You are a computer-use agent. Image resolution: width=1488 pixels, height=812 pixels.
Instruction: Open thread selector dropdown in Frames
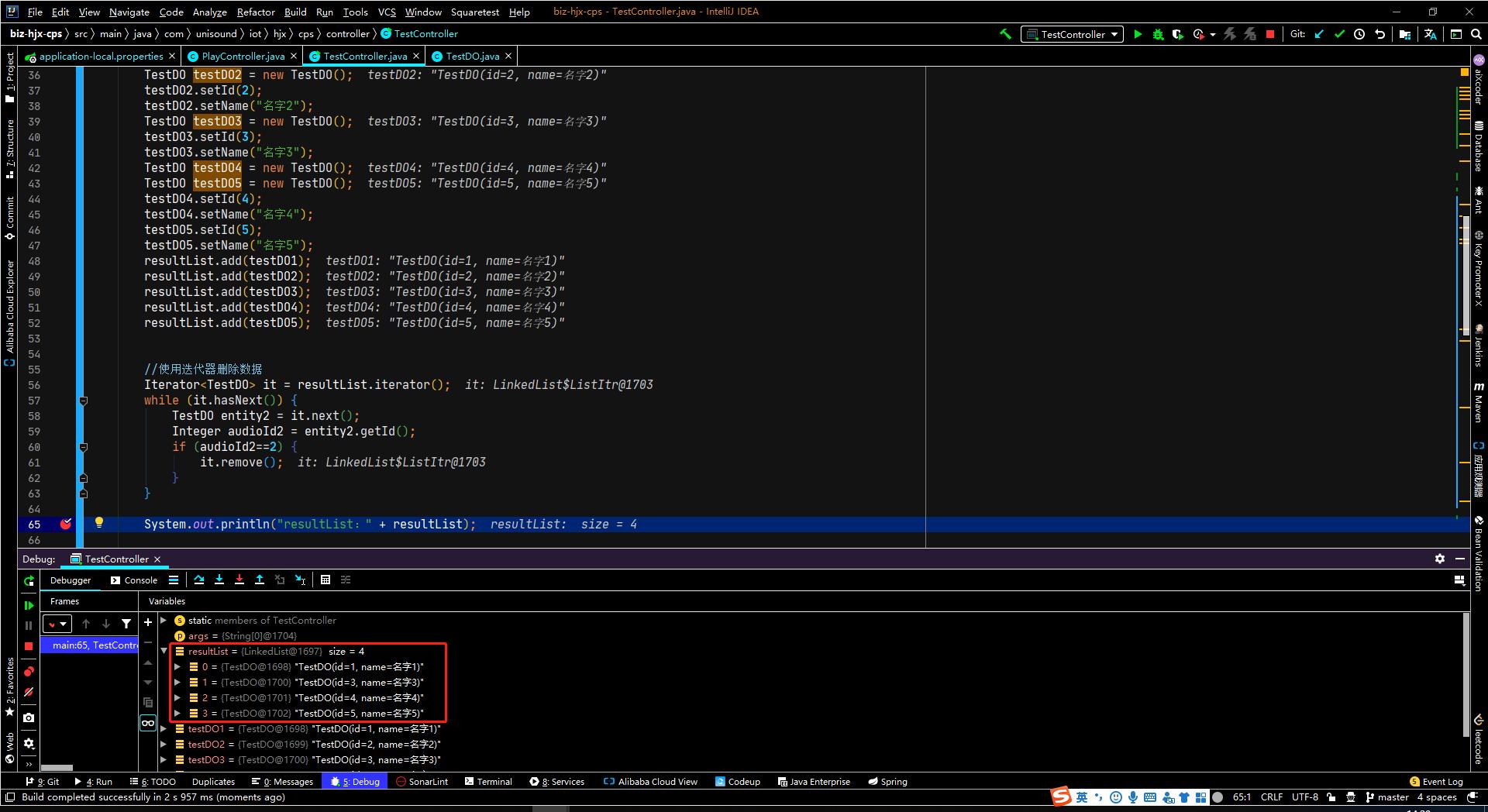[x=57, y=624]
